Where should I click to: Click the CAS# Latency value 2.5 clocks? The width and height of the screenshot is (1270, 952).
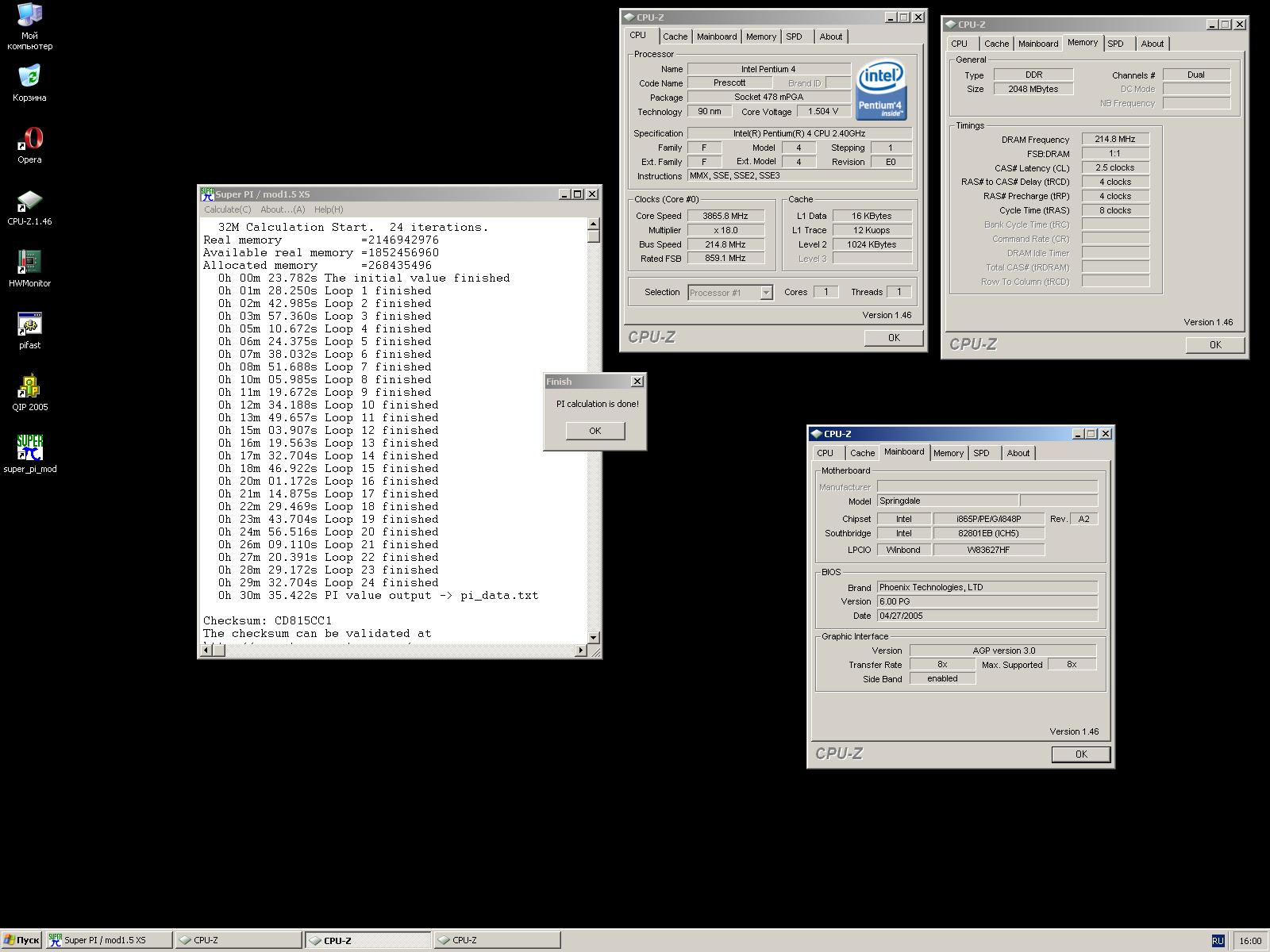click(x=1115, y=167)
